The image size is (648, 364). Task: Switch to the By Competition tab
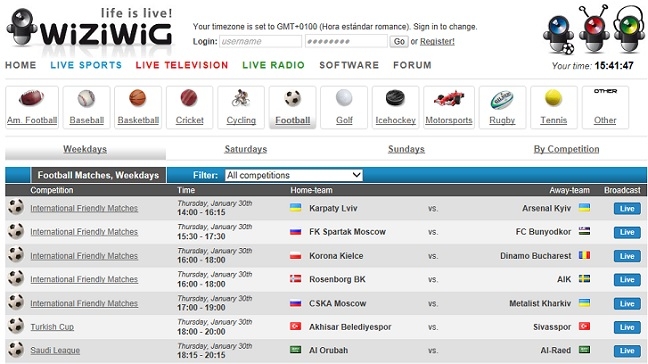click(567, 149)
